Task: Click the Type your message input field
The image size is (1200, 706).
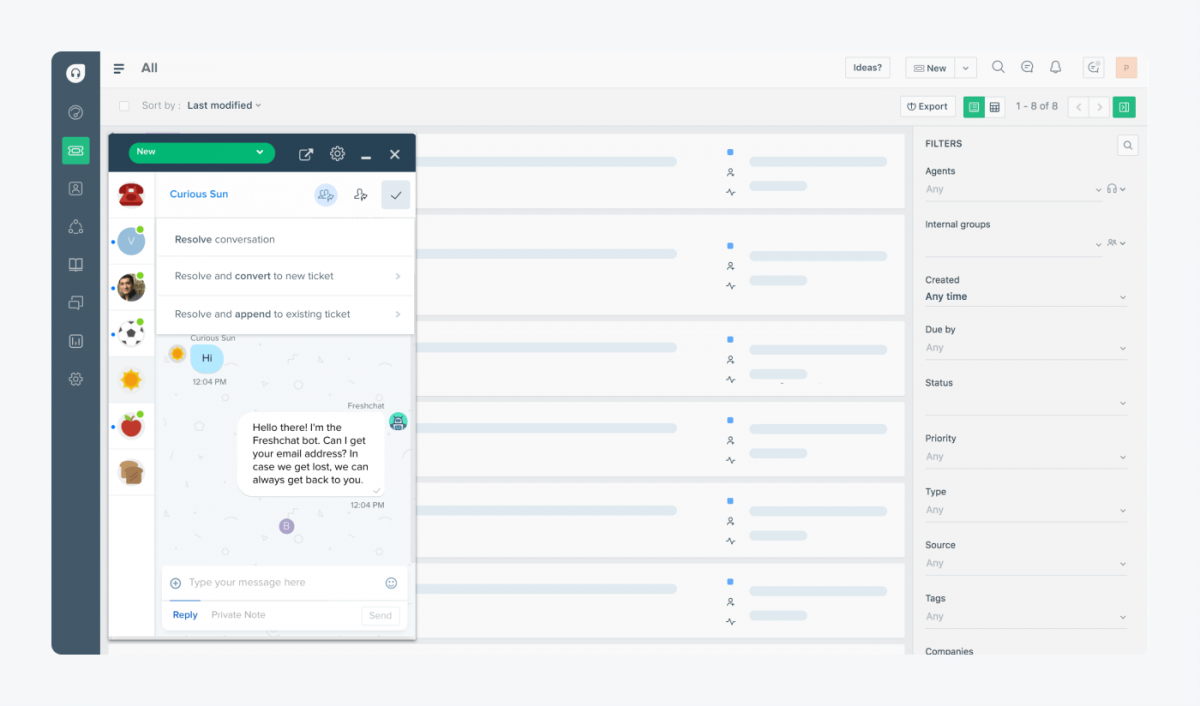Action: 280,583
